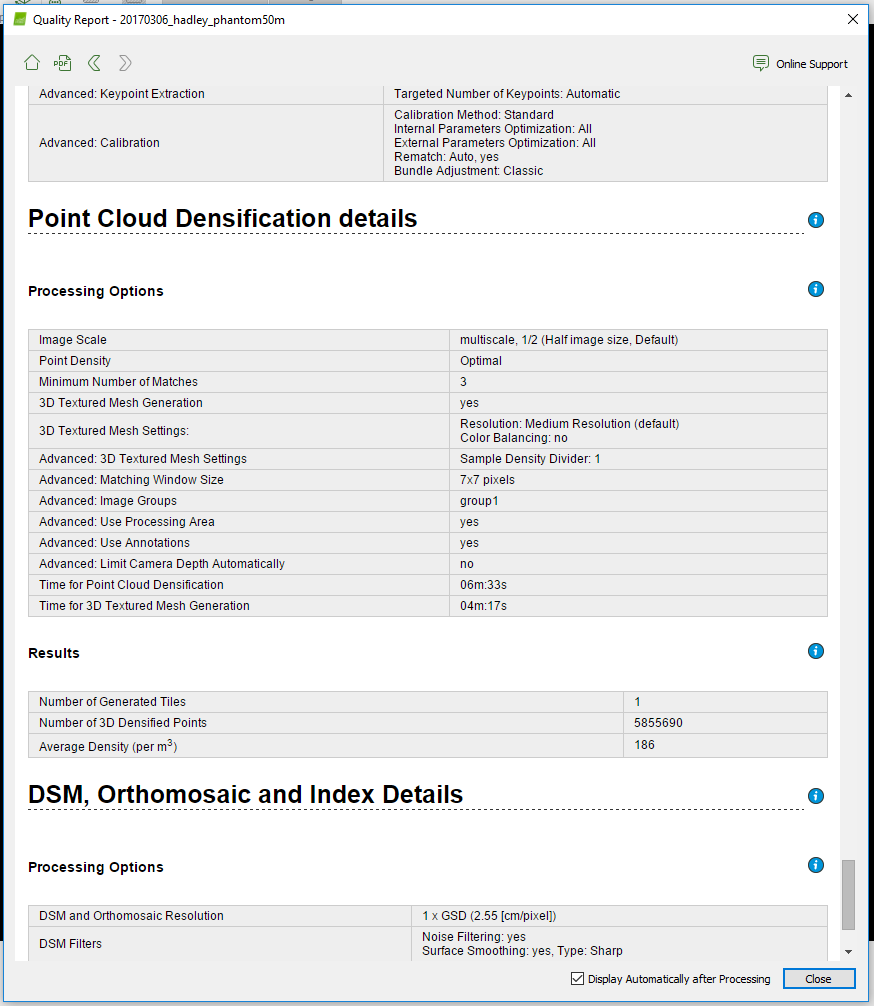Click densified points count '5855690'
The height and width of the screenshot is (1006, 874).
coord(658,723)
